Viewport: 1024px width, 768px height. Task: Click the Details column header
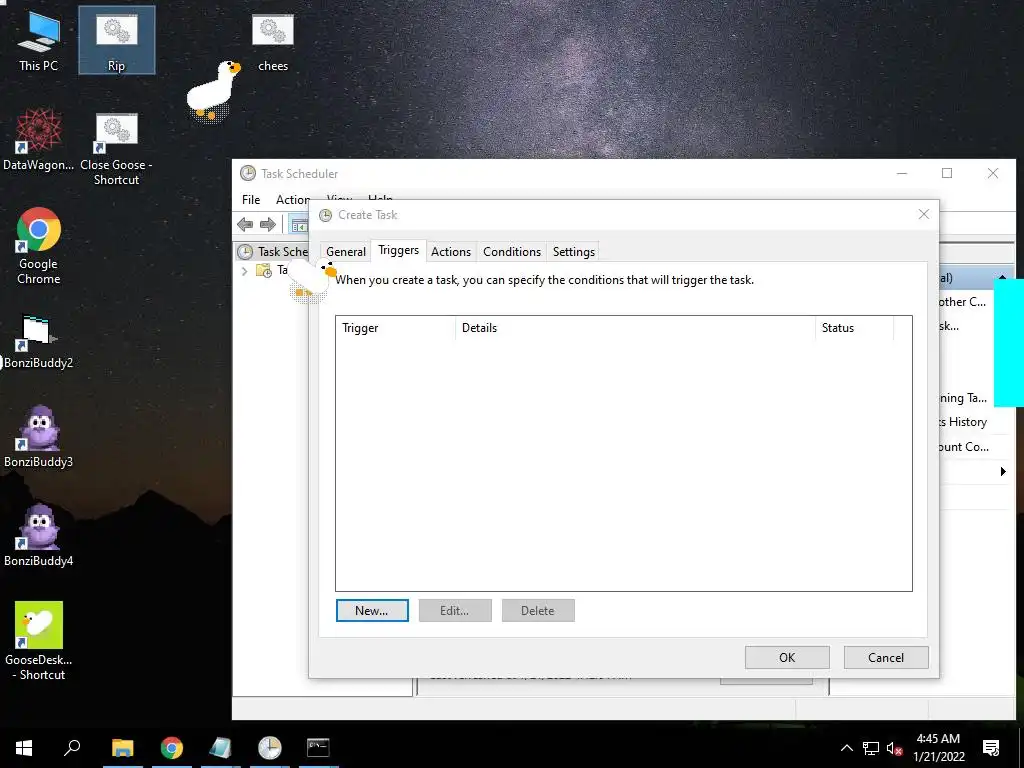coord(635,328)
